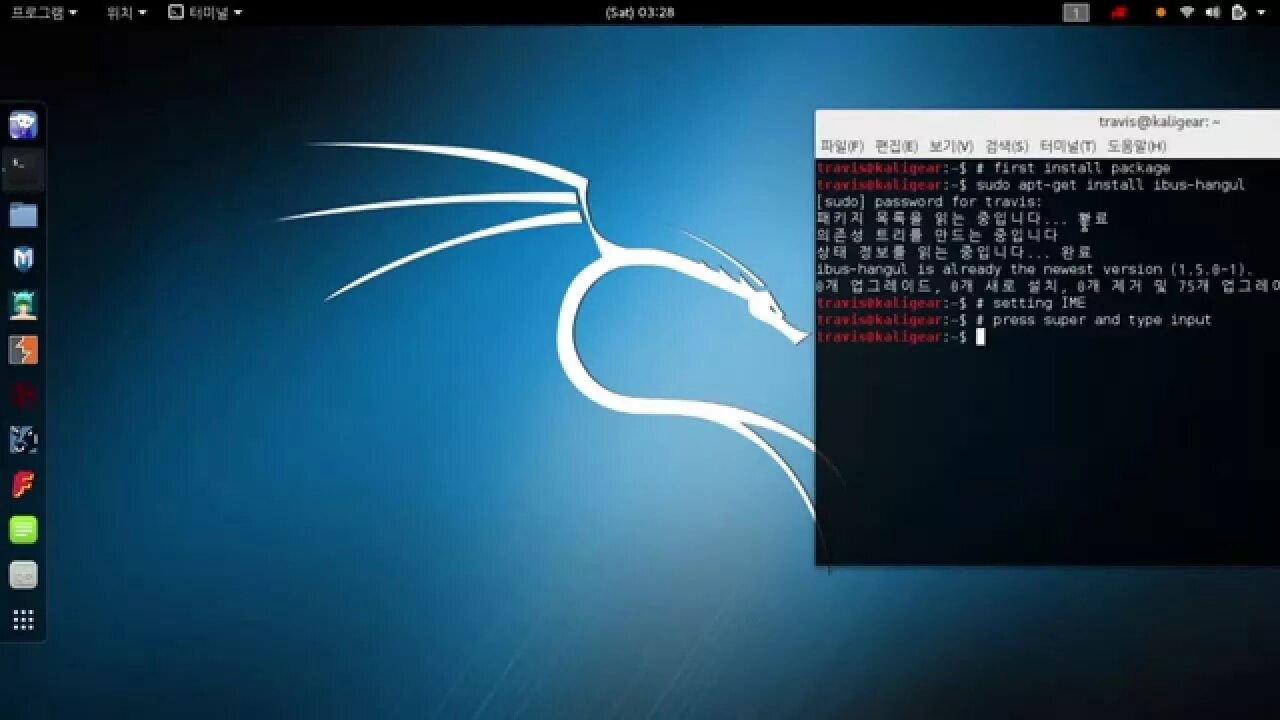
Task: Click the '# first install package' line
Action: coord(1073,168)
